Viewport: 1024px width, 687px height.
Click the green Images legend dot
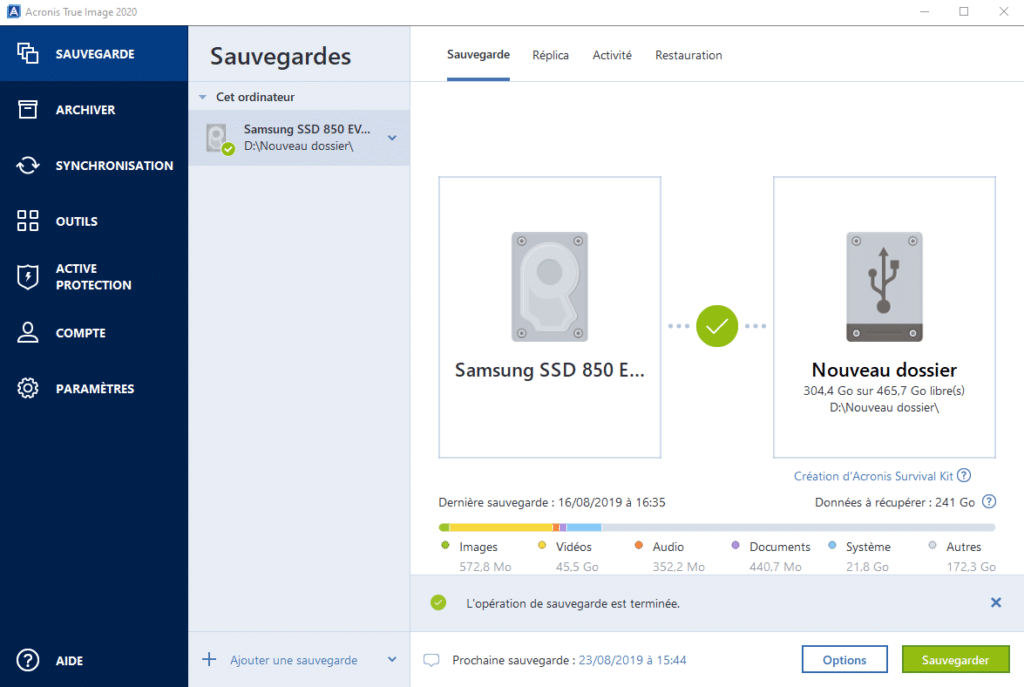[x=445, y=545]
